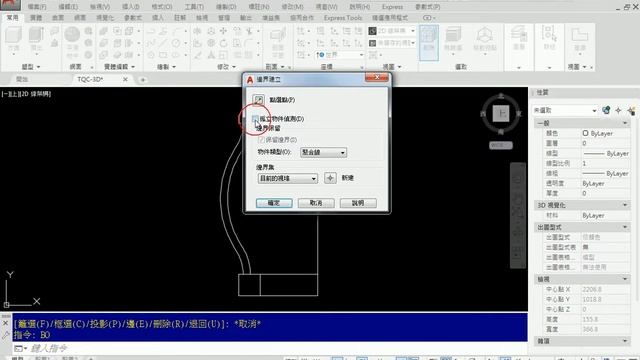Expand the Modify (修改) ribbon panel
Screen dimensions: 640x360
coord(227,67)
